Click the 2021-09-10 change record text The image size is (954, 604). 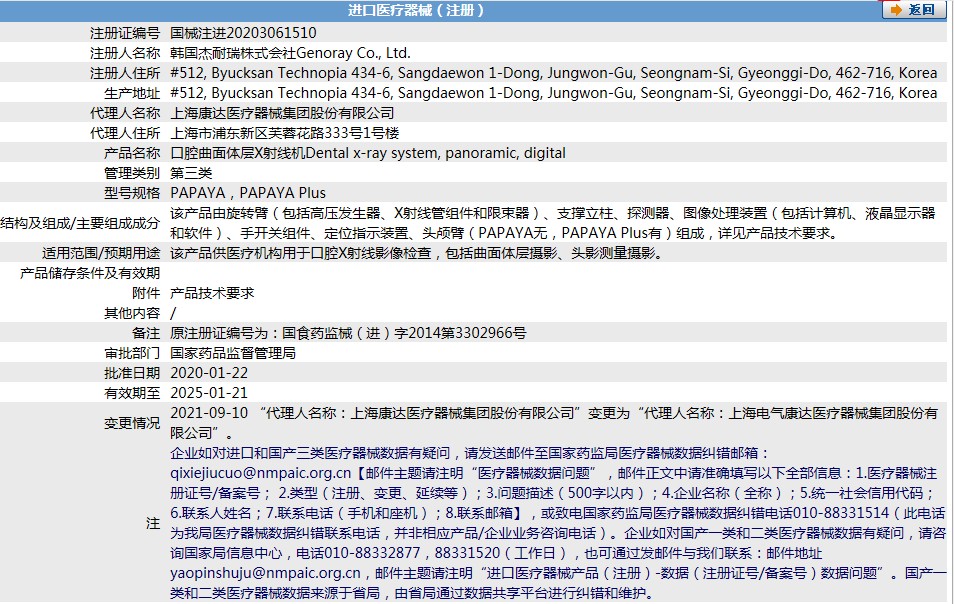(x=554, y=423)
